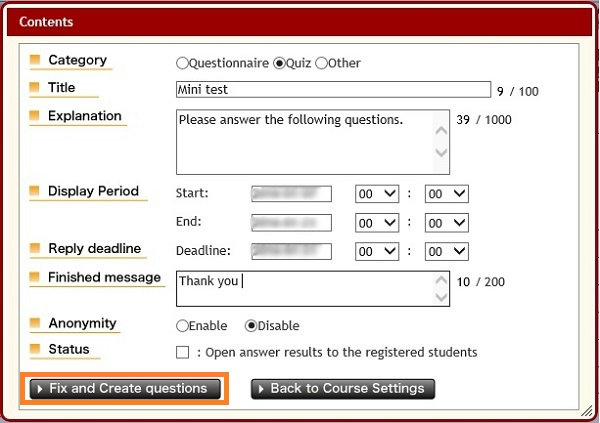Open the Deadline minute dropdown
The height and width of the screenshot is (423, 600).
(x=446, y=252)
